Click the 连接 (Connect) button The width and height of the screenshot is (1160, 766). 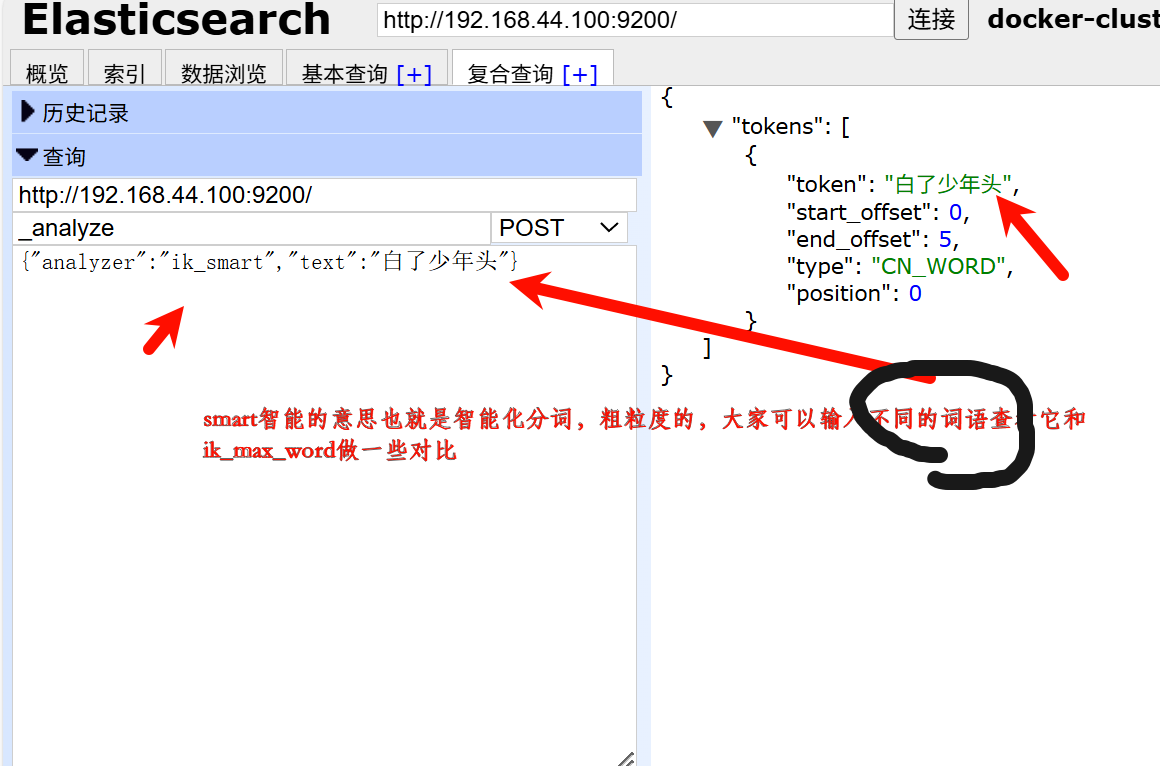click(x=931, y=19)
